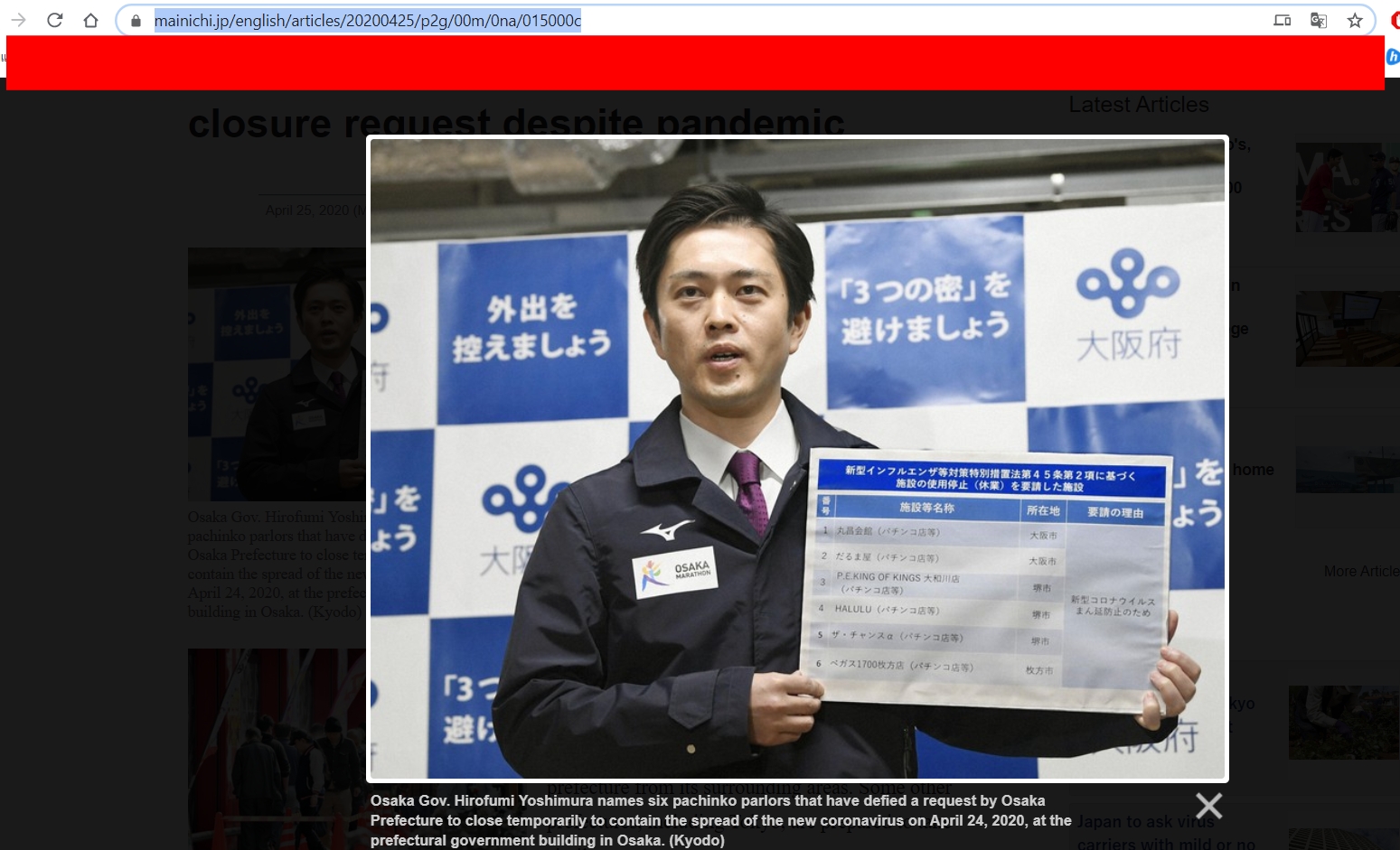1400x850 pixels.
Task: Close the photo lightbox with the X
Action: point(1208,805)
